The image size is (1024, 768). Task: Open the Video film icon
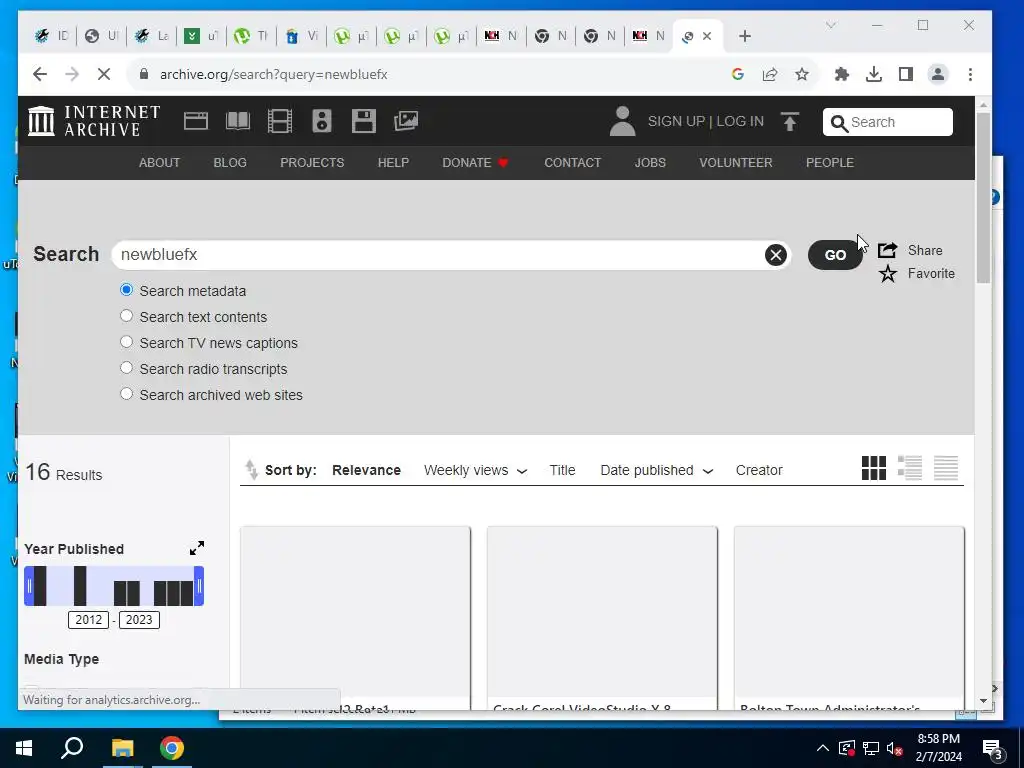280,121
